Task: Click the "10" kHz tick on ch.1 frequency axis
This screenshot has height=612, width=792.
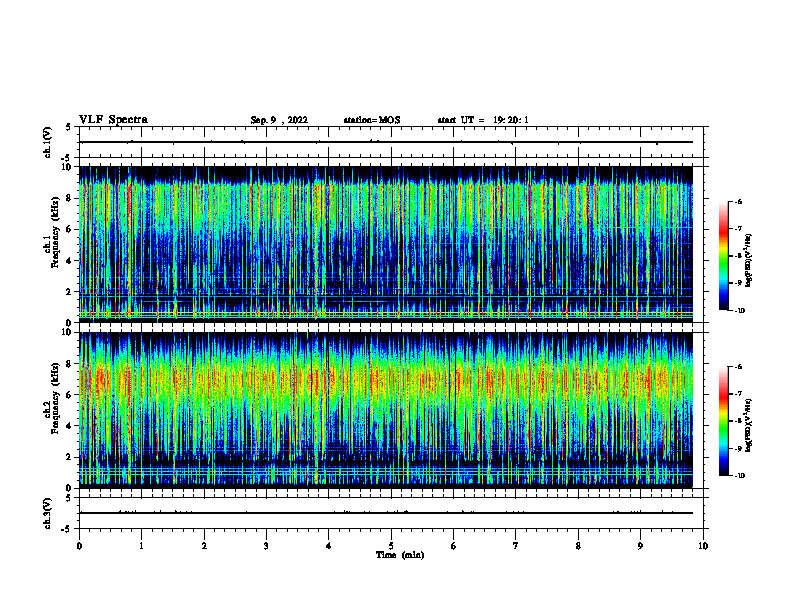Action: point(68,167)
